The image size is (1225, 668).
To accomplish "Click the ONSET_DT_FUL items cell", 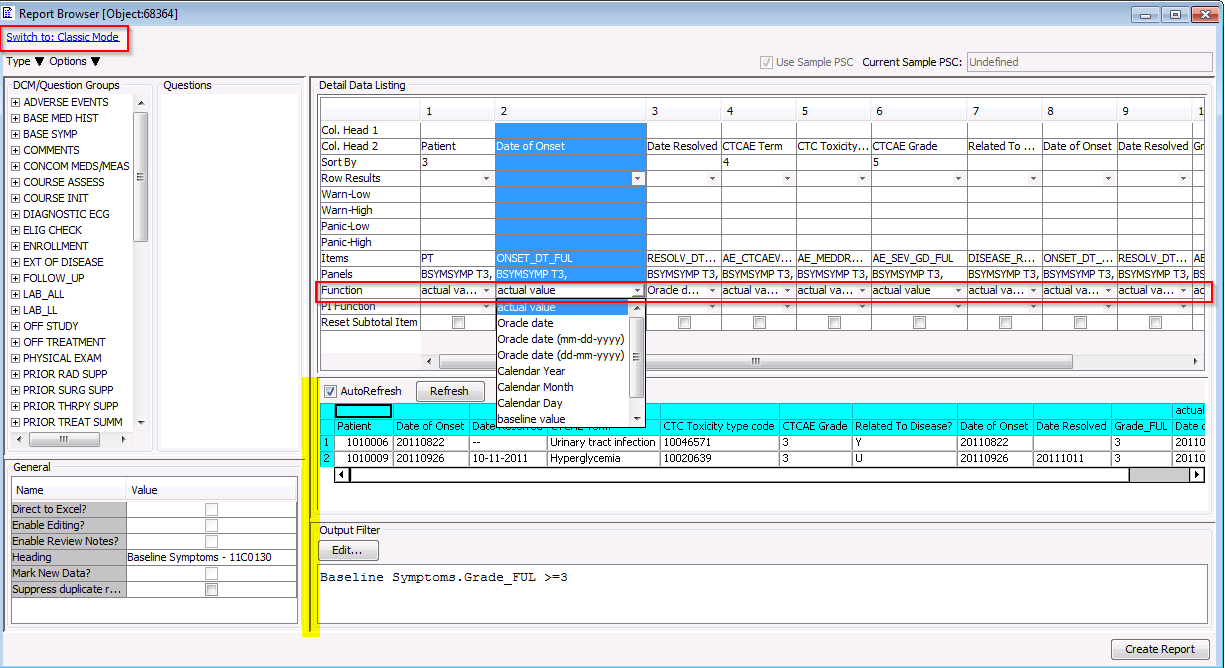I will click(x=570, y=258).
